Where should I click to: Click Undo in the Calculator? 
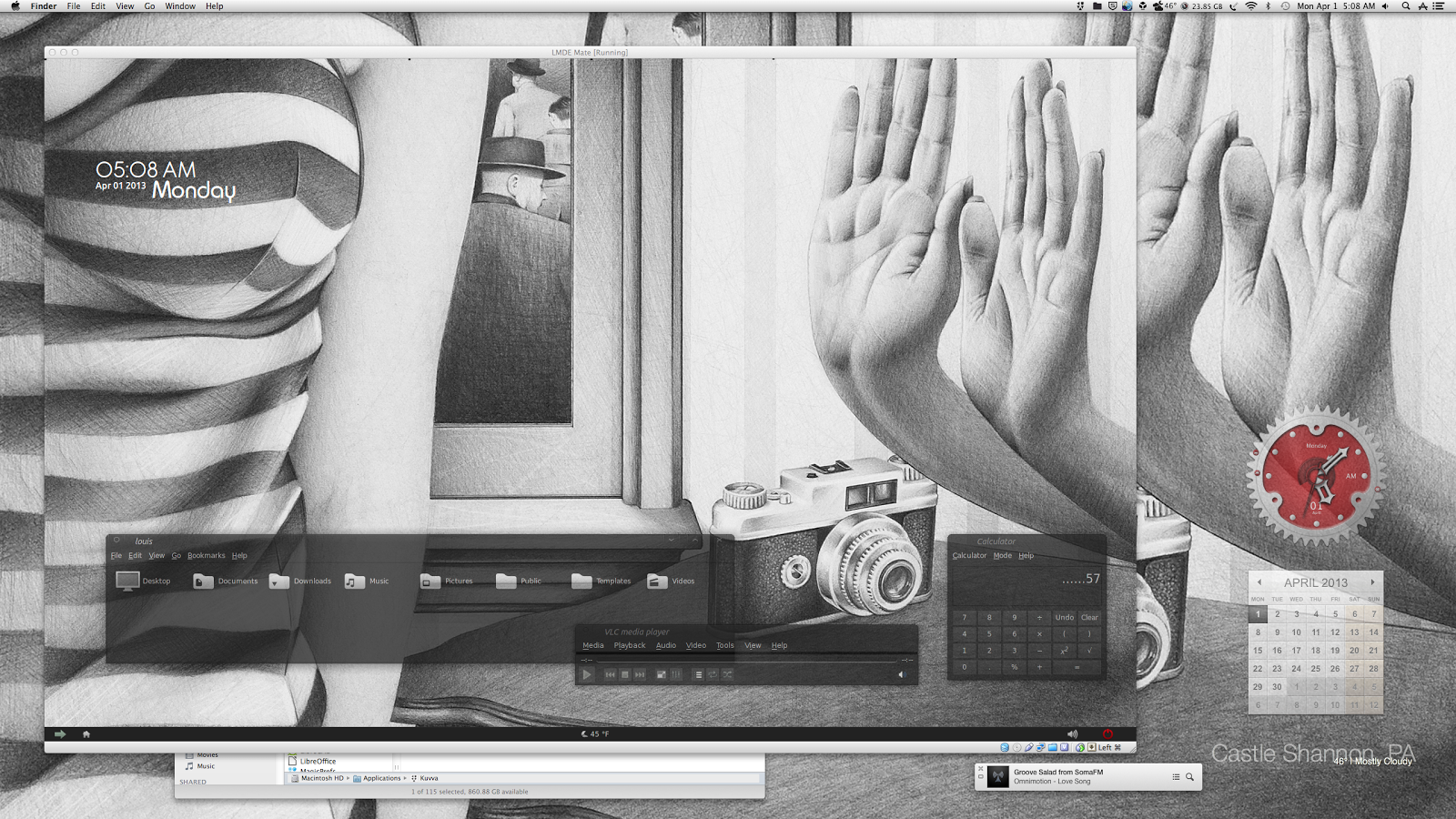coord(1065,617)
